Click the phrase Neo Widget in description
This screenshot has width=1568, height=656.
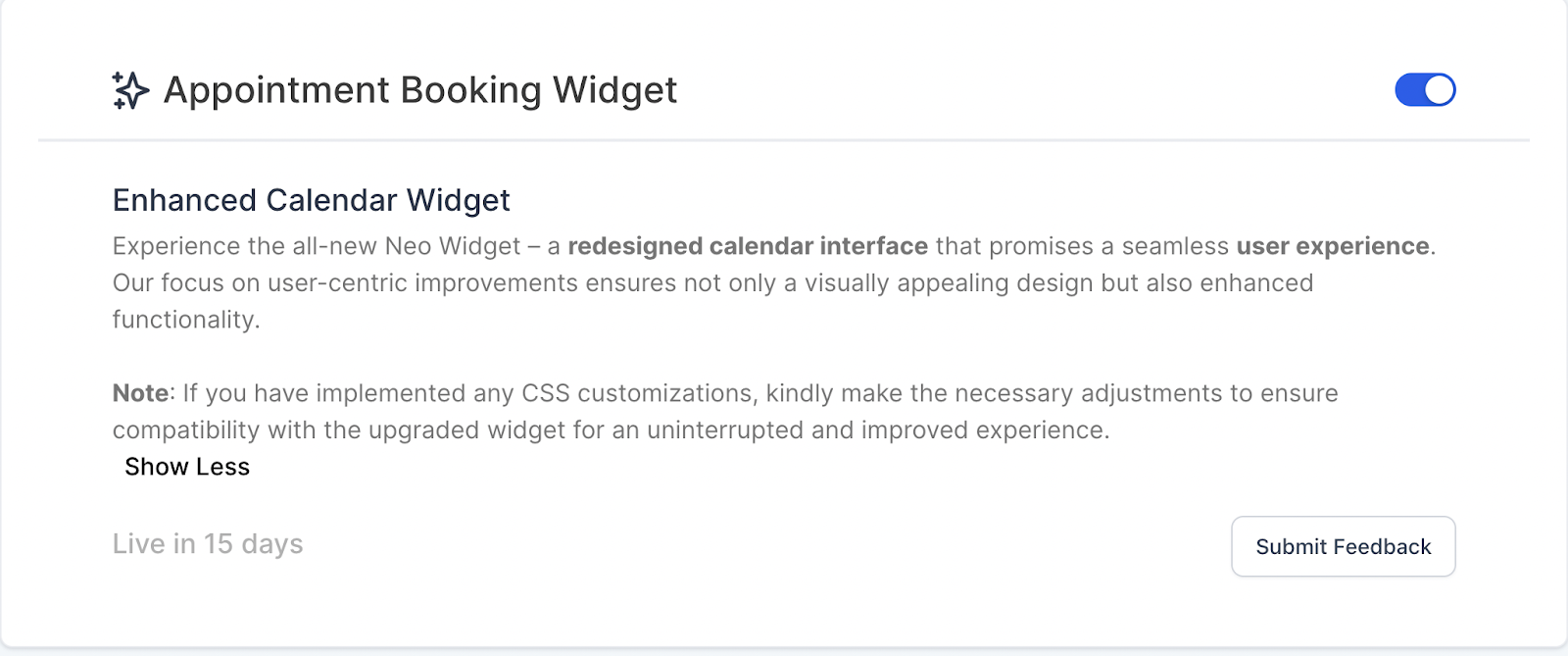click(x=453, y=246)
